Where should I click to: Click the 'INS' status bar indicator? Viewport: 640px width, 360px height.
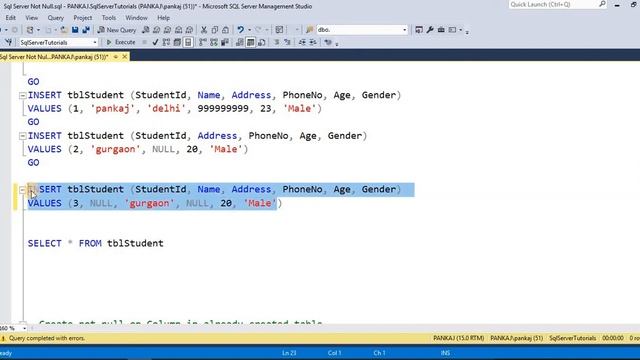[445, 353]
